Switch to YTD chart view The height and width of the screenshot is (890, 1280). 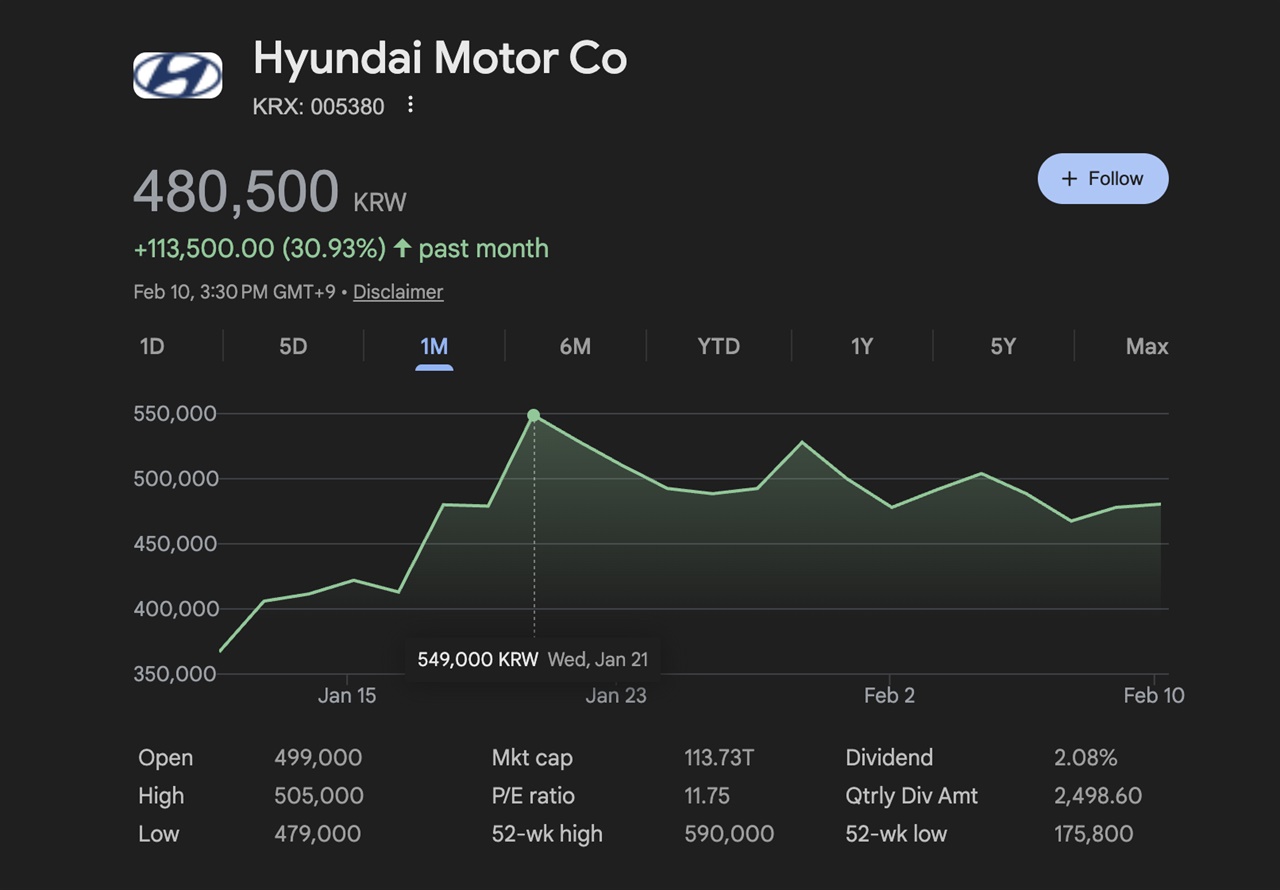(718, 346)
